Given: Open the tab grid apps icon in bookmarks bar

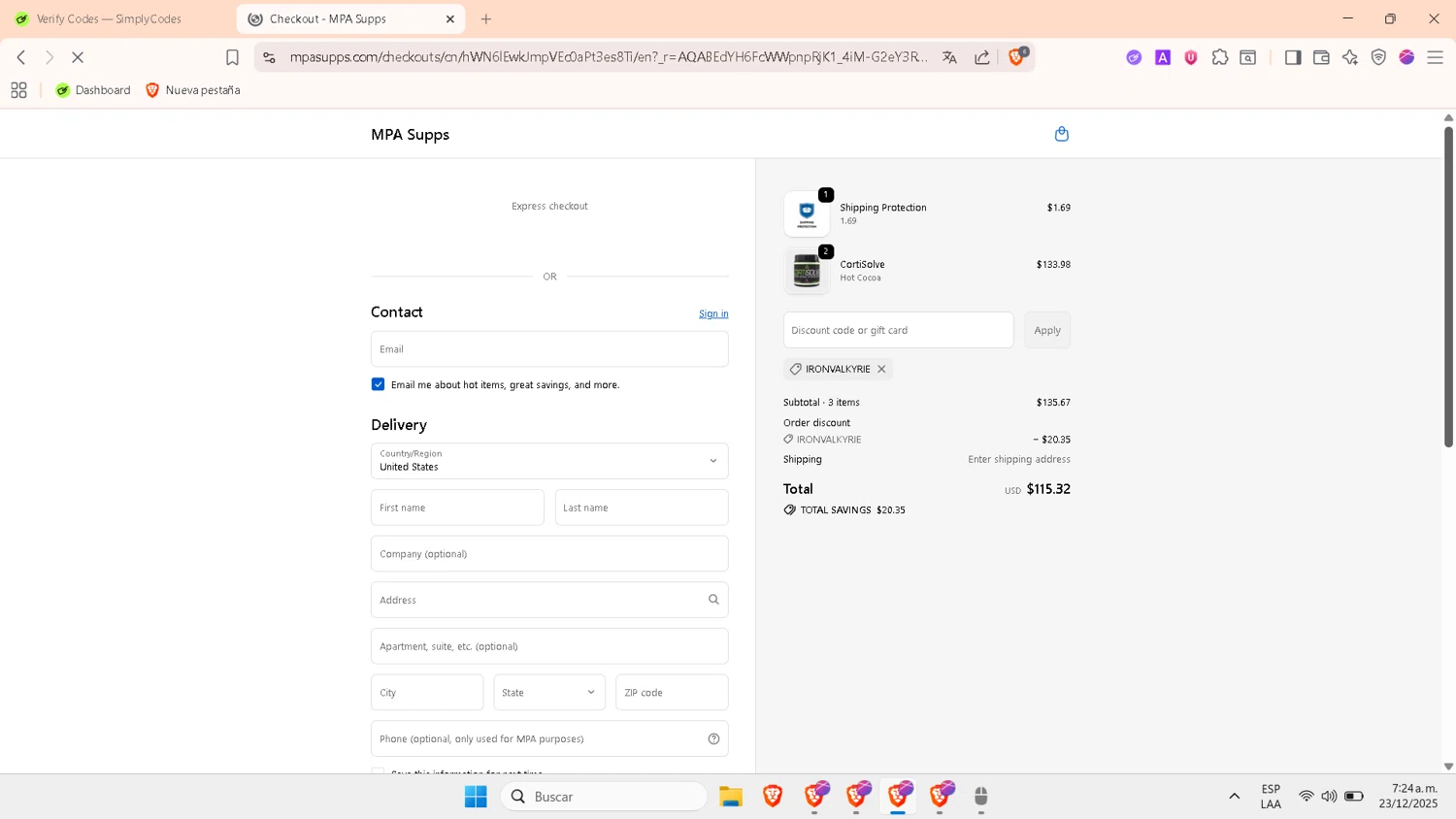Looking at the screenshot, I should click(18, 90).
